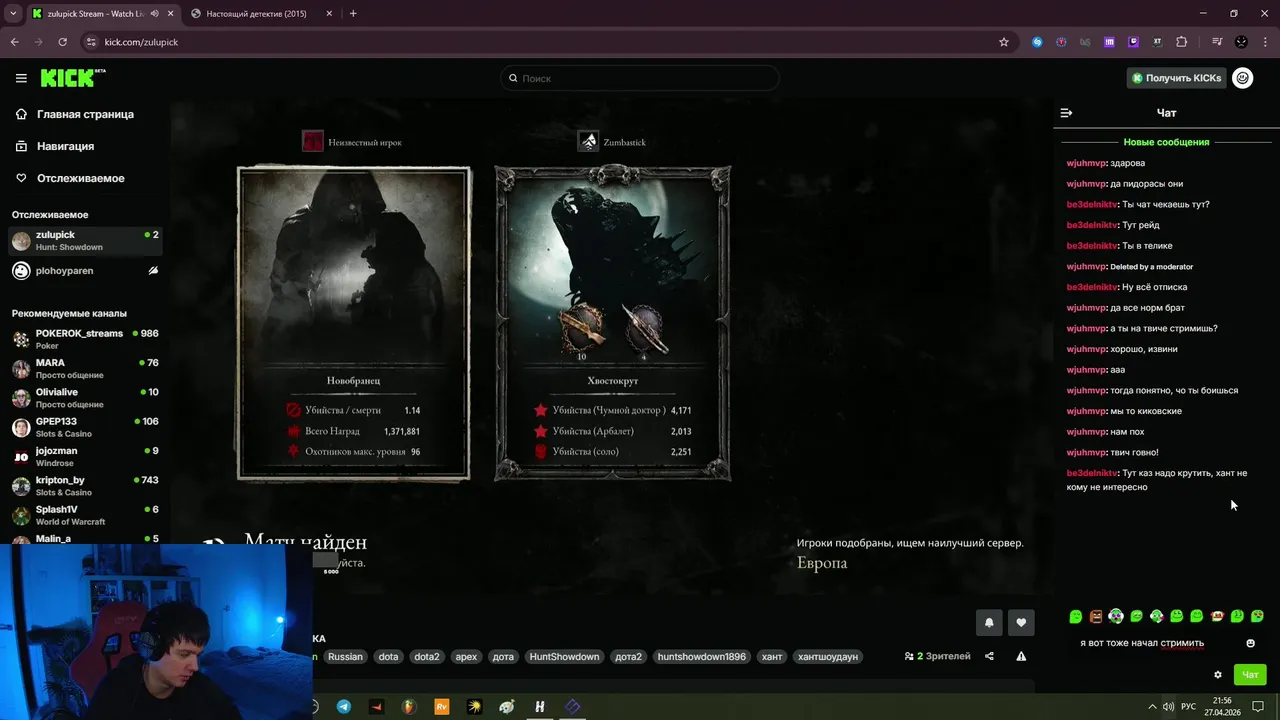Open the apex tag
The height and width of the screenshot is (720, 1280).
[x=466, y=657]
